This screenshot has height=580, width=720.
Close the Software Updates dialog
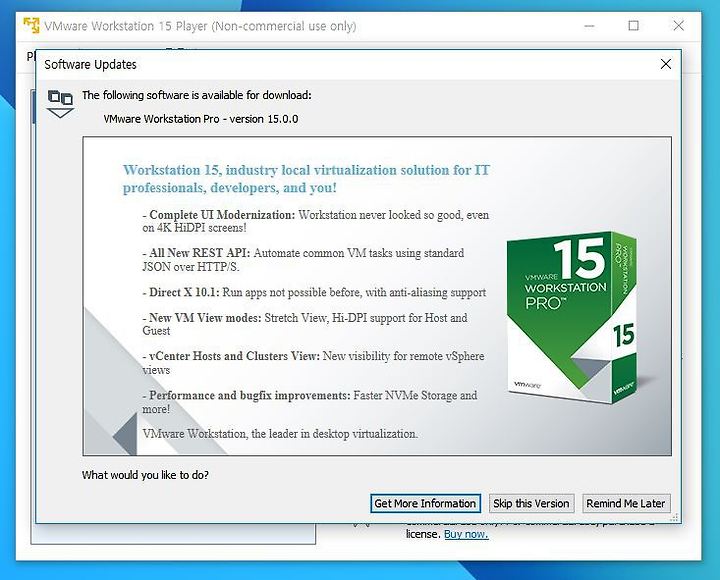point(666,64)
